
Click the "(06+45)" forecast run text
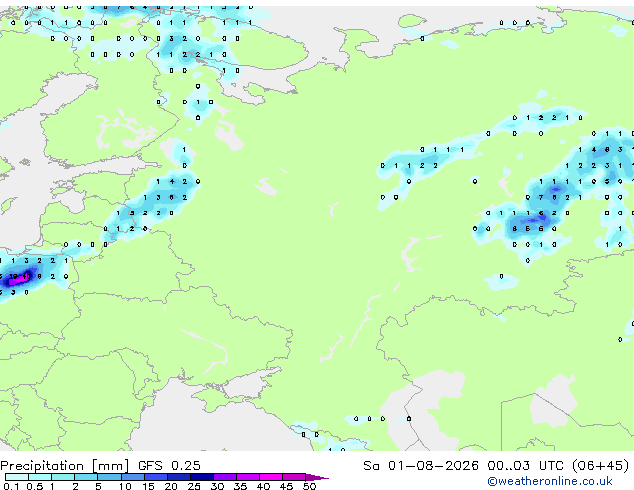[601, 465]
